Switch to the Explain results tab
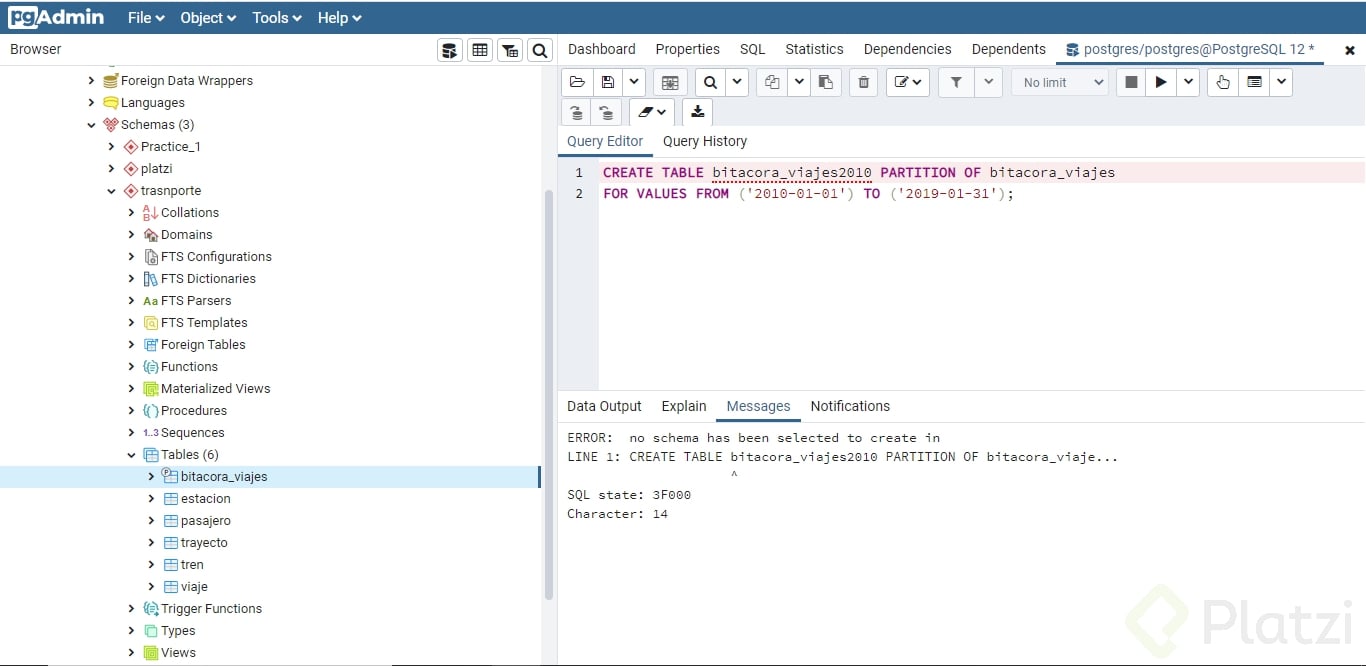 [x=684, y=406]
